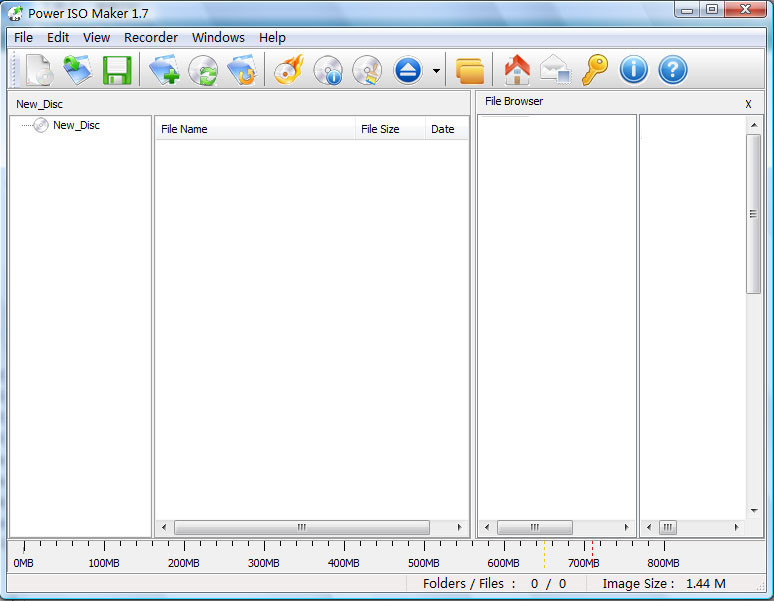Click the red dashed 700MB capacity marker
774x601 pixels.
click(592, 554)
